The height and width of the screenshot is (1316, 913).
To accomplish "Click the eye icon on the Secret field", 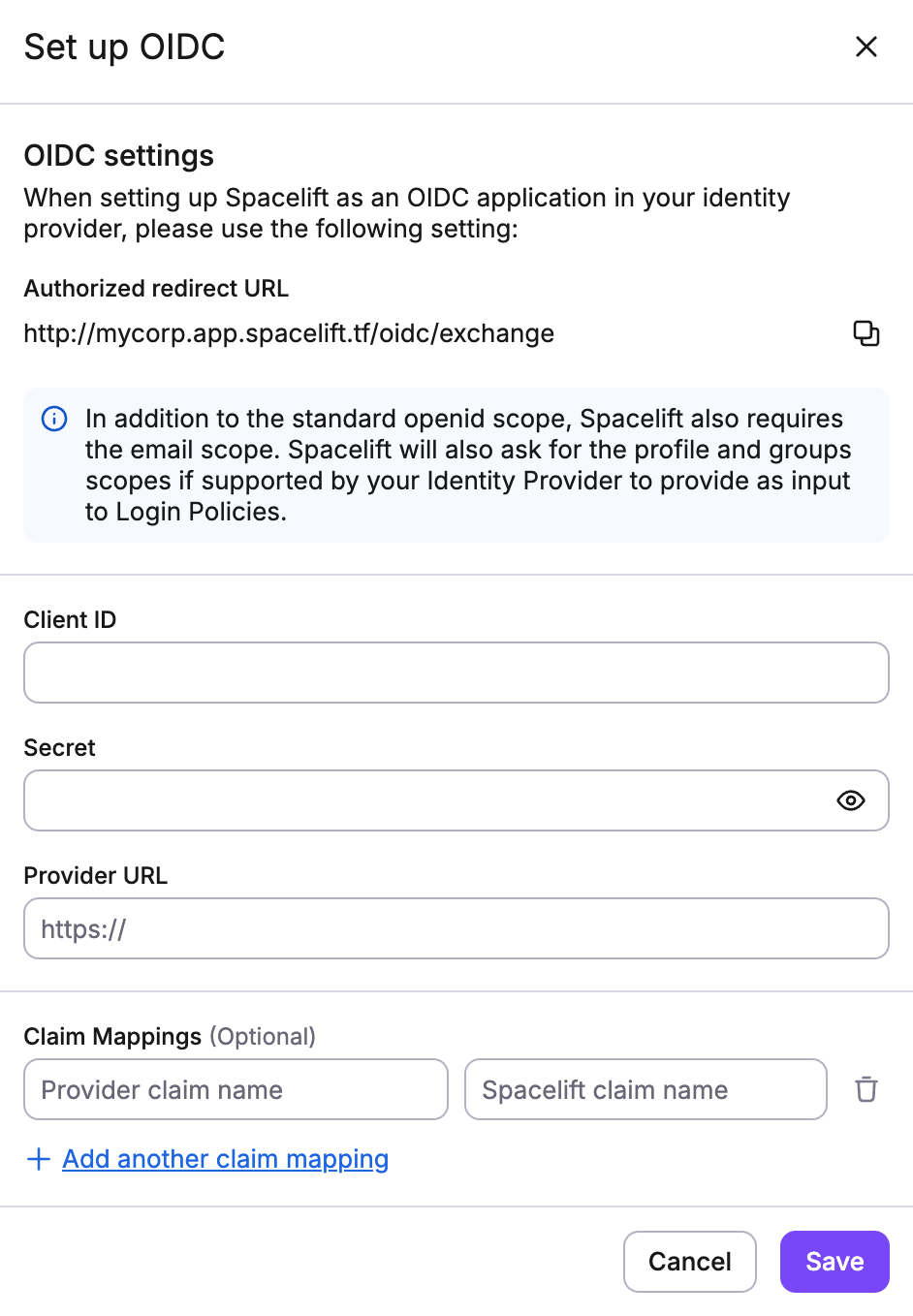I will [x=850, y=800].
